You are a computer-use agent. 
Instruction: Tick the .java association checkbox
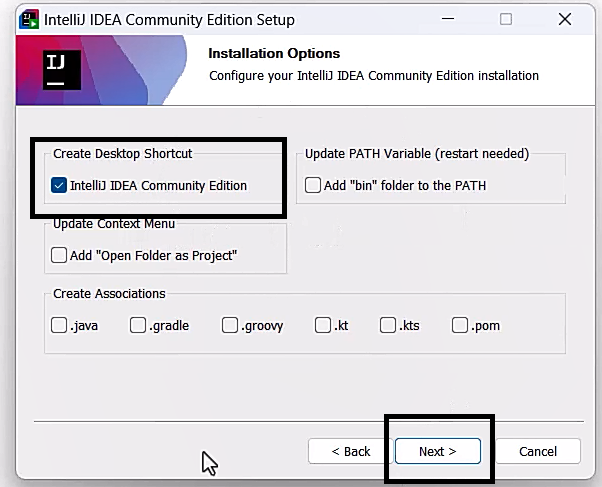coord(59,325)
